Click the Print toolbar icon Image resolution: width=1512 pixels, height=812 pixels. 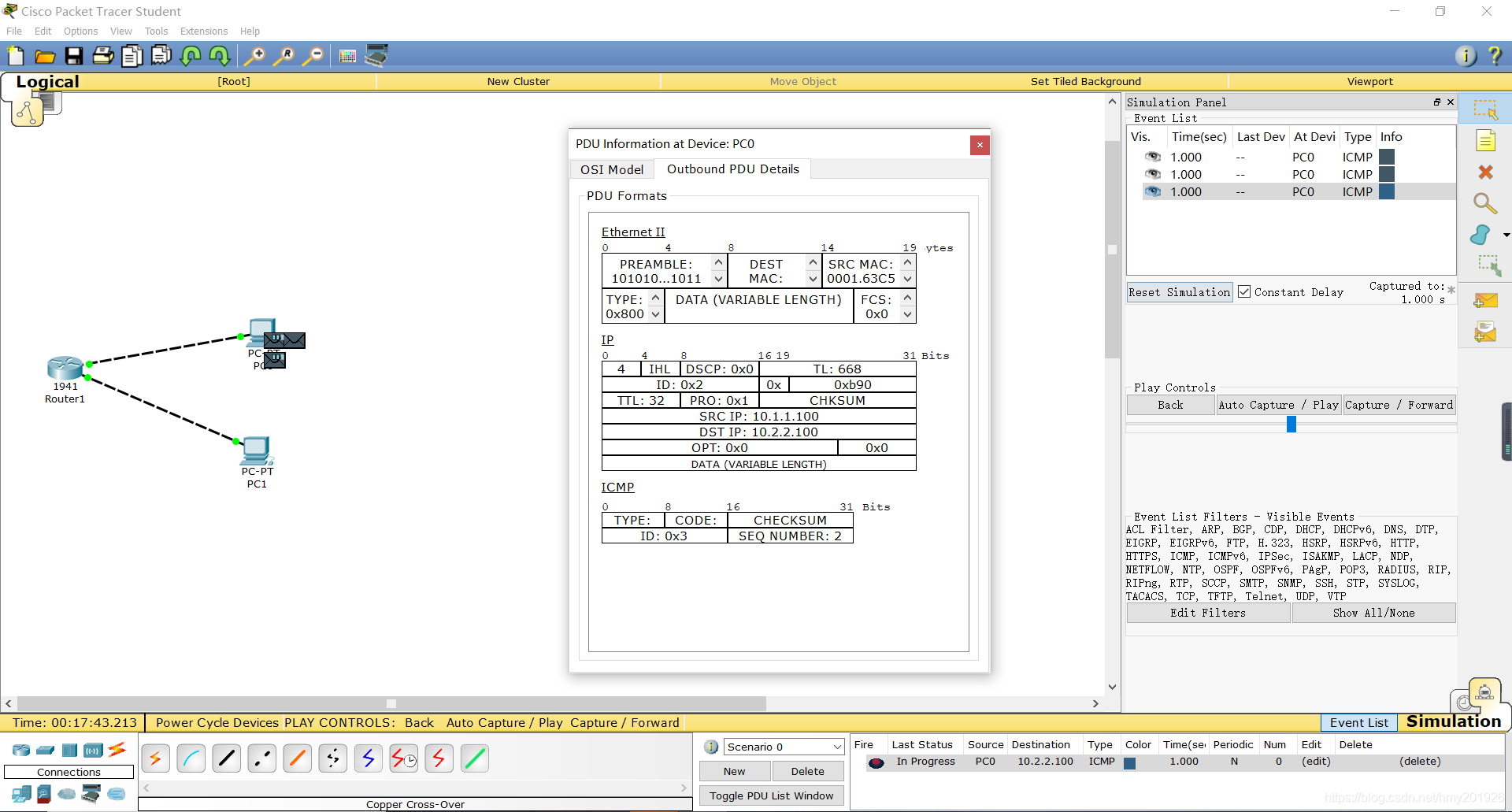[103, 56]
